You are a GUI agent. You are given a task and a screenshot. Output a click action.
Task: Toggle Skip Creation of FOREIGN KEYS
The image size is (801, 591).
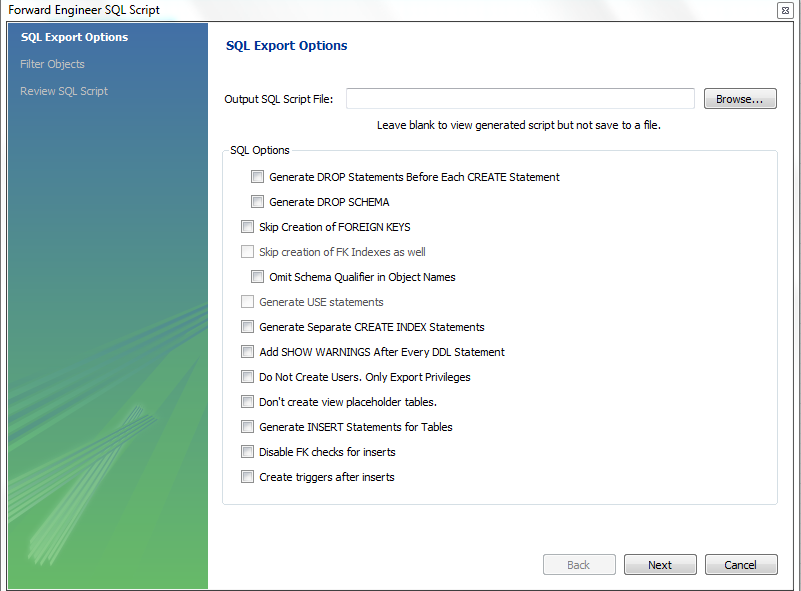point(248,227)
